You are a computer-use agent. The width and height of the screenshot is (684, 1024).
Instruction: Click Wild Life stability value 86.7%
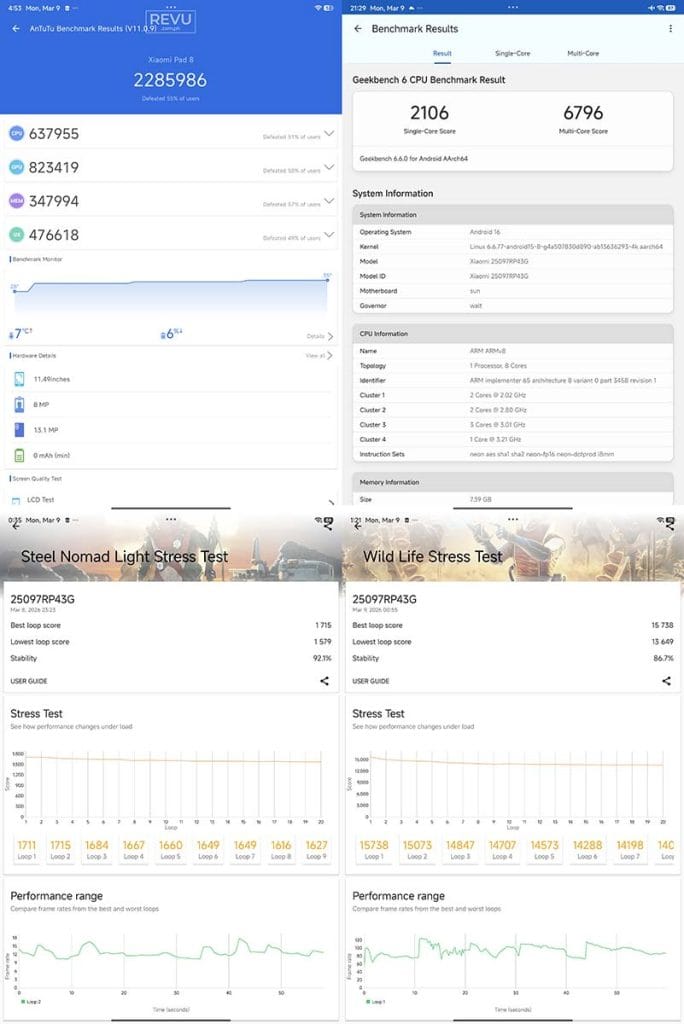pyautogui.click(x=664, y=658)
